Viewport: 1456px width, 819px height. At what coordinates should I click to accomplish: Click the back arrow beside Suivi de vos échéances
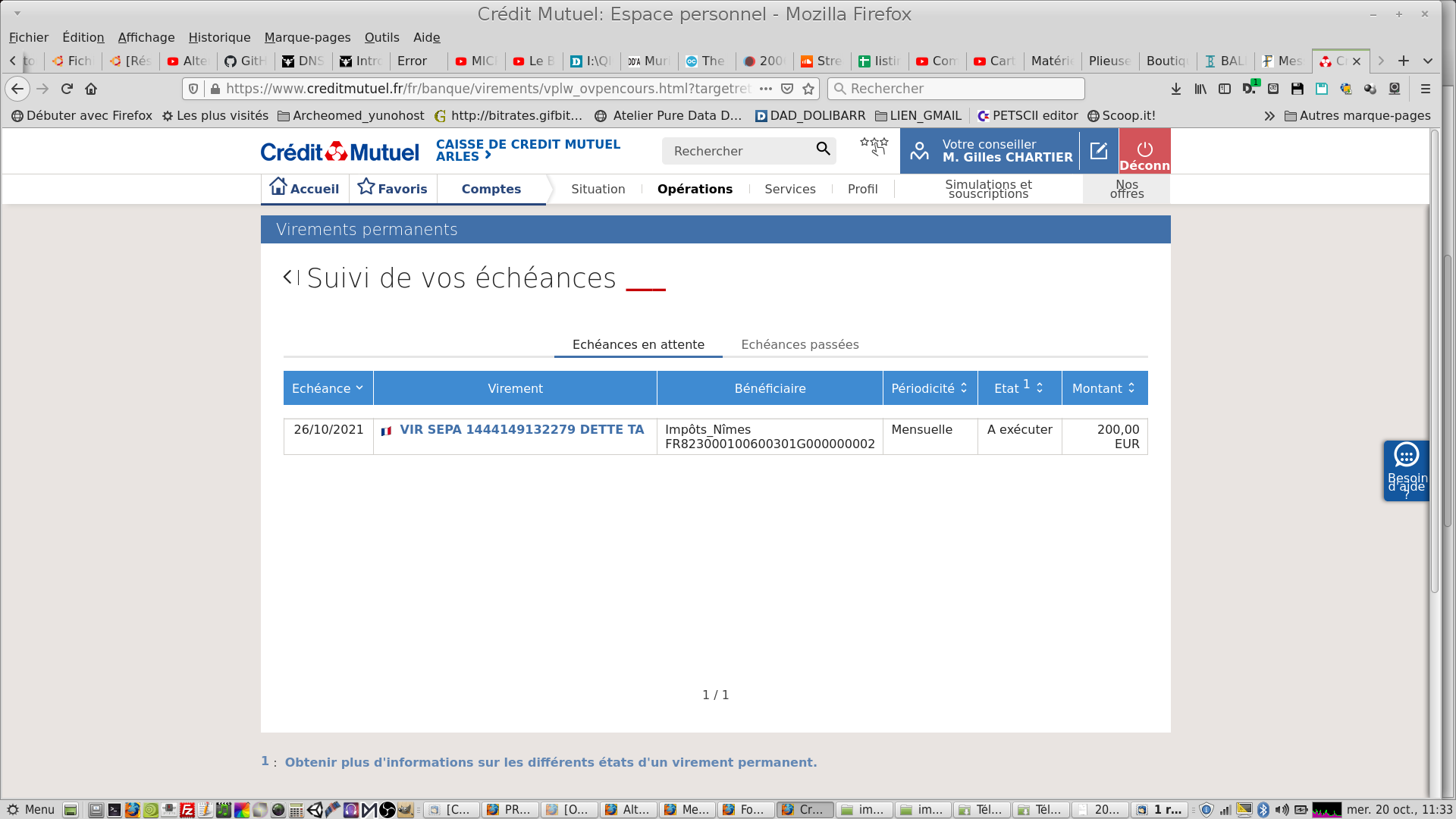click(x=288, y=278)
